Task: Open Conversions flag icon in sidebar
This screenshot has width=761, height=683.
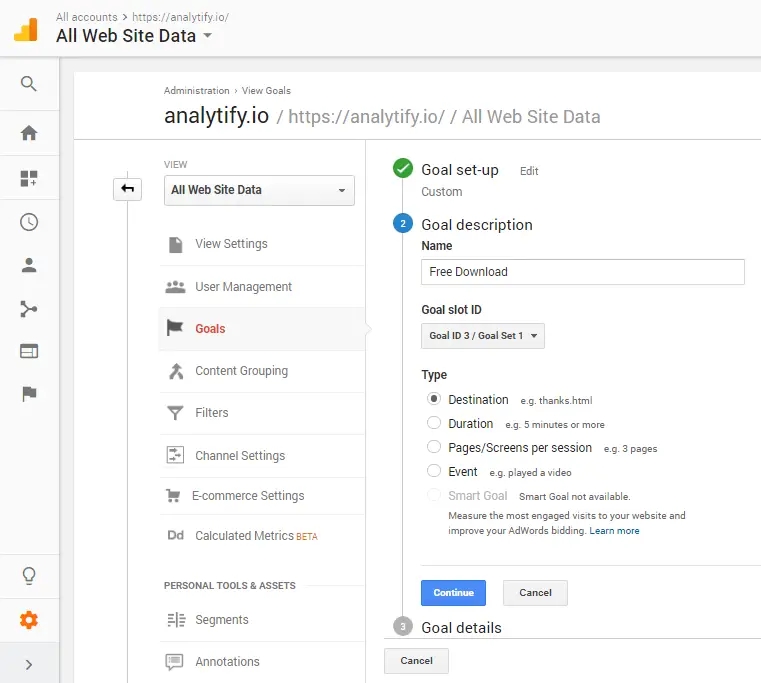Action: coord(29,393)
